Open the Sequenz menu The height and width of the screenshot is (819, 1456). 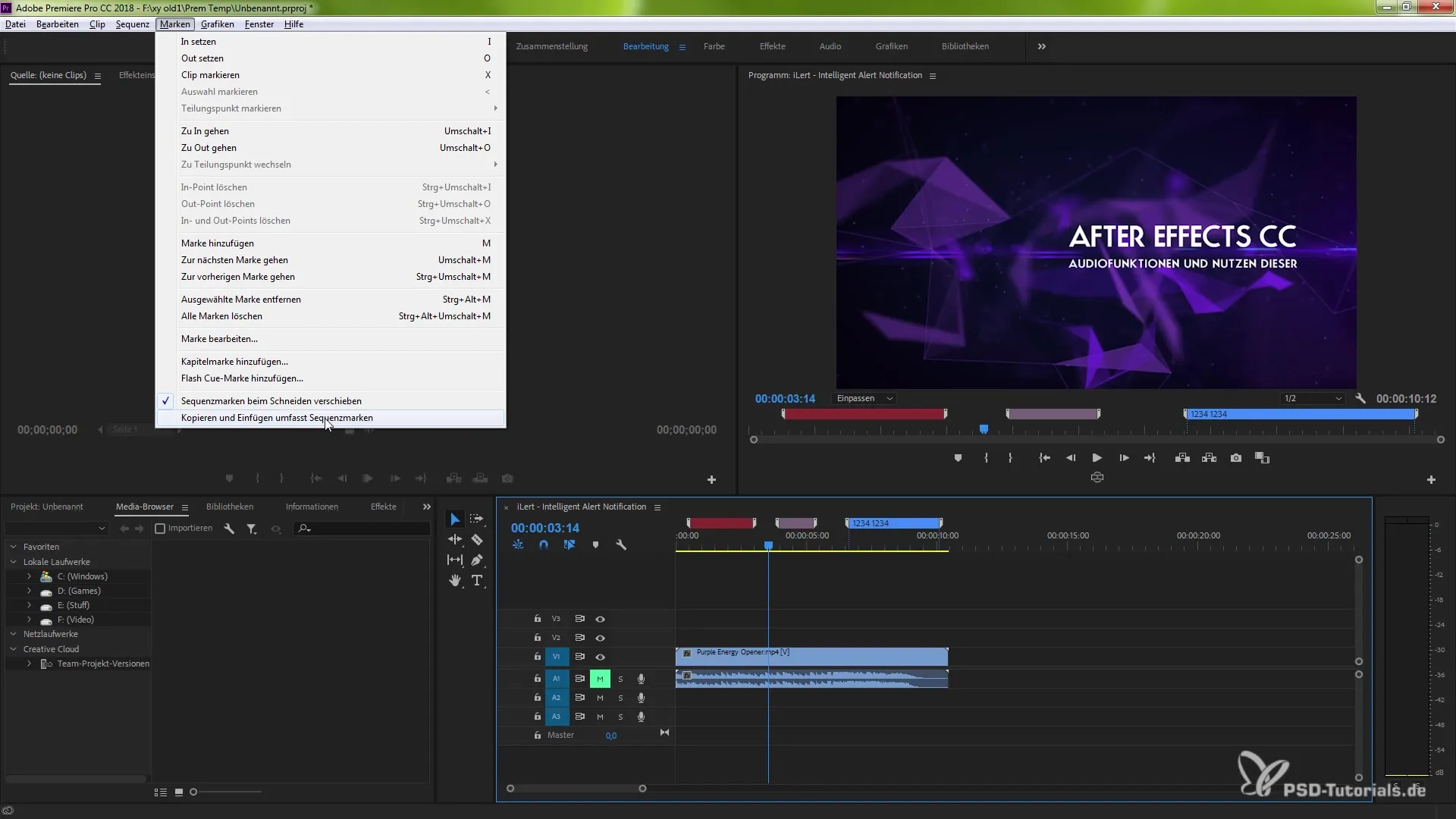tap(133, 24)
